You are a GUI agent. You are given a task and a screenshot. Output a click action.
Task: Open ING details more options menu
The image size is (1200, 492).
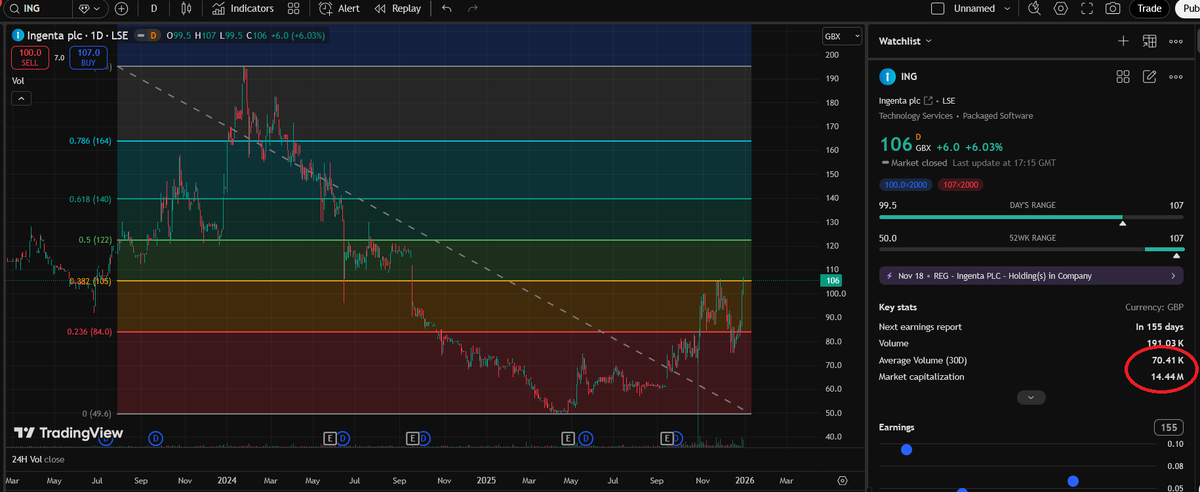[1177, 76]
